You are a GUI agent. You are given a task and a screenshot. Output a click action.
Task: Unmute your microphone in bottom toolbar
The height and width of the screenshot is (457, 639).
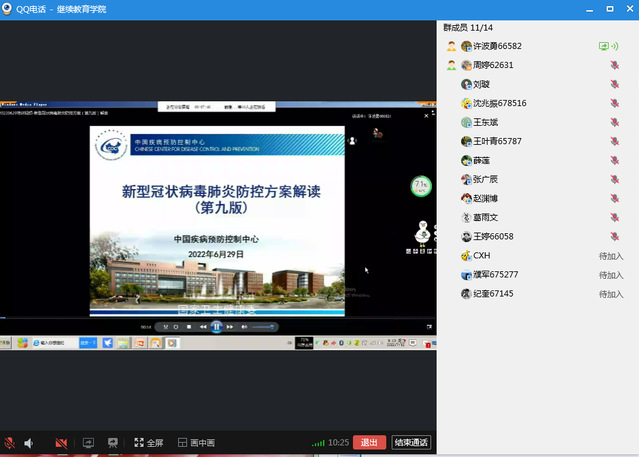tap(10, 442)
